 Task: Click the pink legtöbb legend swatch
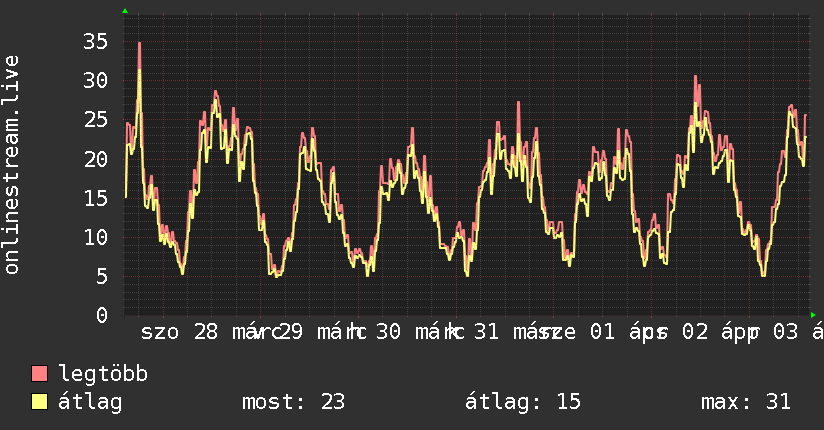click(39, 374)
